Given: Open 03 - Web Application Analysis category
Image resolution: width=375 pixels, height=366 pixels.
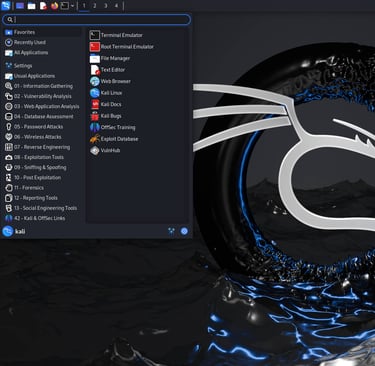Looking at the screenshot, I should (43, 106).
